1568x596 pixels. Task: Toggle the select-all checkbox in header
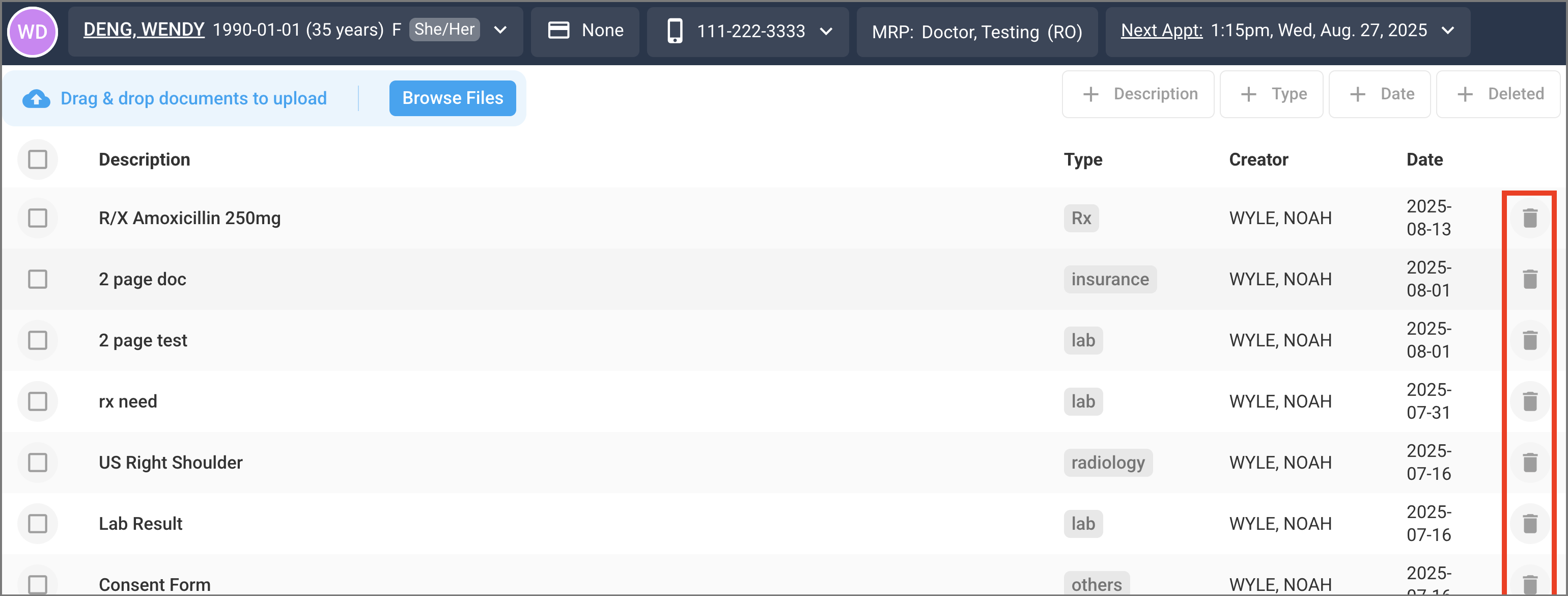tap(38, 159)
